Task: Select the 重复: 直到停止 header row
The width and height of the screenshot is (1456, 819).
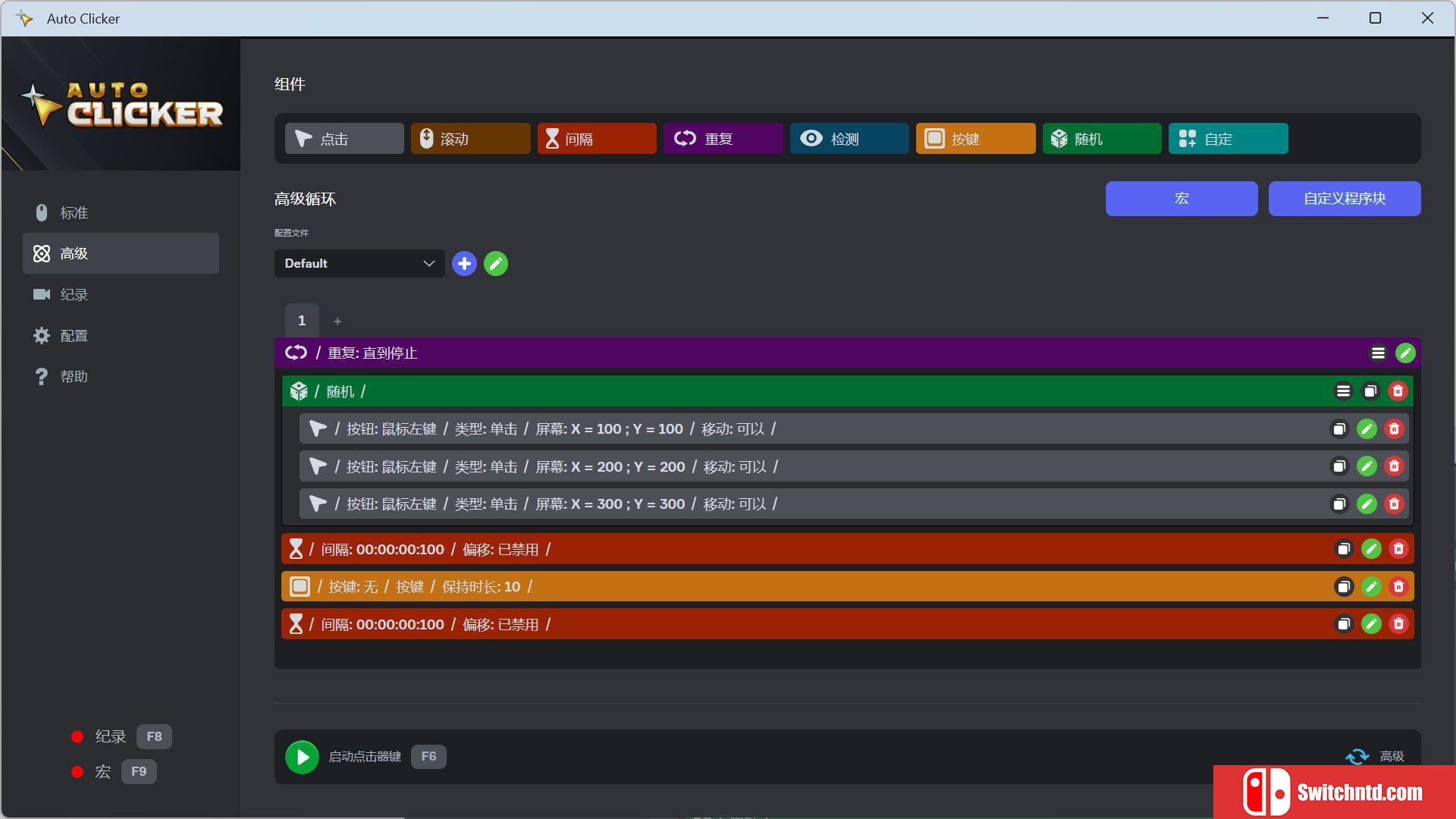Action: pyautogui.click(x=847, y=353)
